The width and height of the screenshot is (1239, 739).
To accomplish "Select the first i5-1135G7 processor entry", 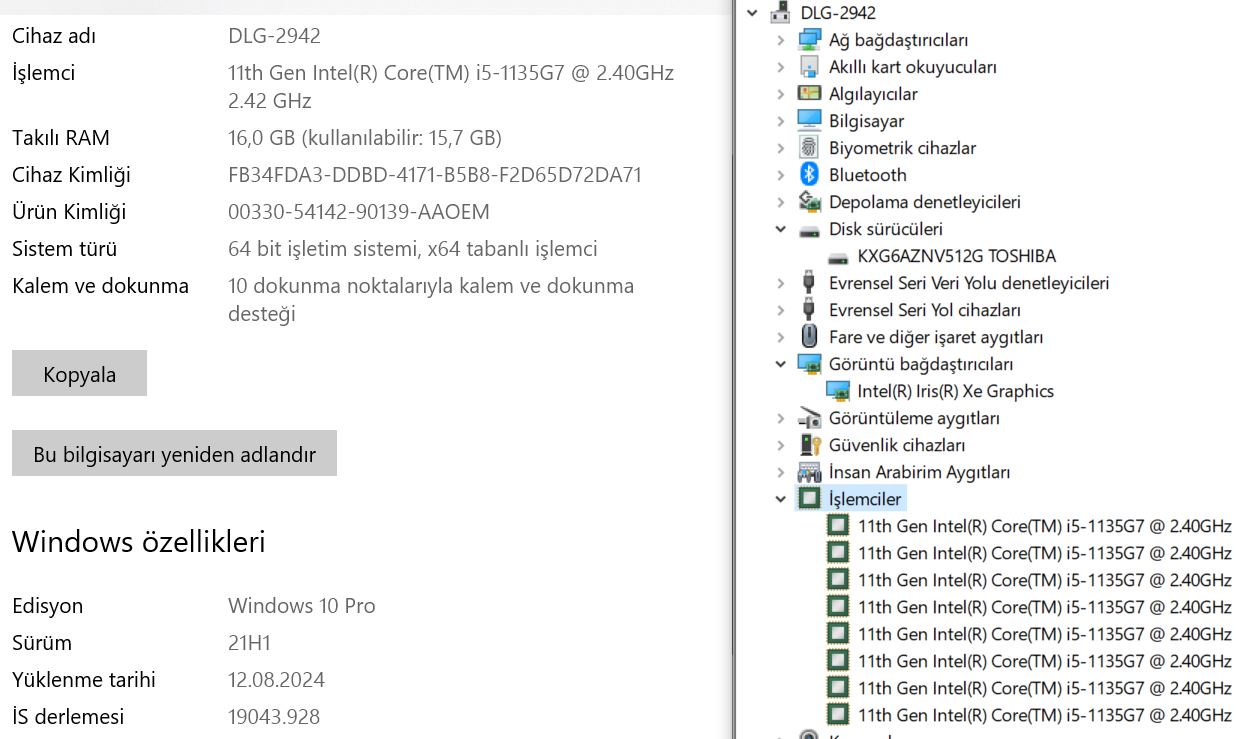I will point(1044,526).
